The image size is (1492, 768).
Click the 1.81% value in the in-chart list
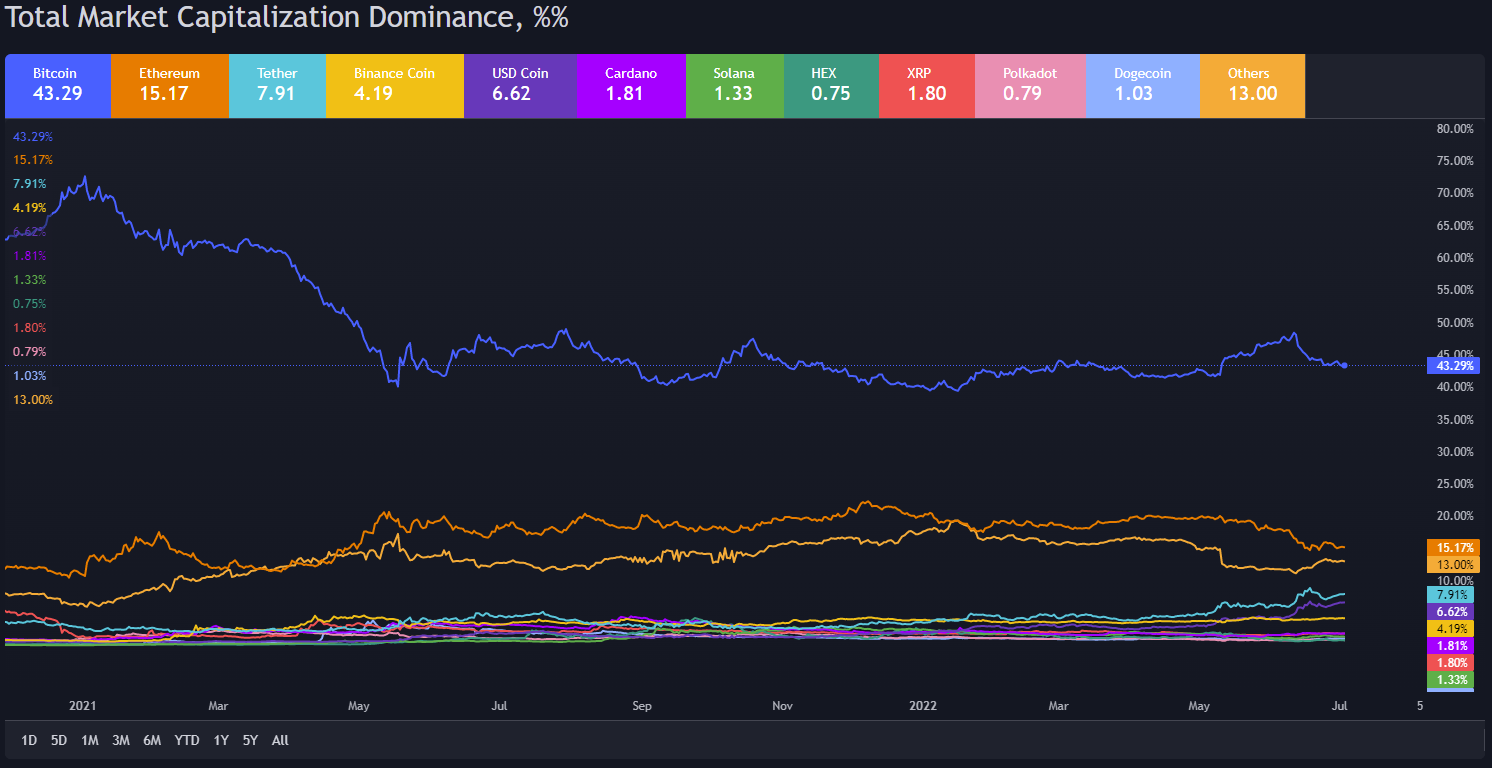point(30,256)
